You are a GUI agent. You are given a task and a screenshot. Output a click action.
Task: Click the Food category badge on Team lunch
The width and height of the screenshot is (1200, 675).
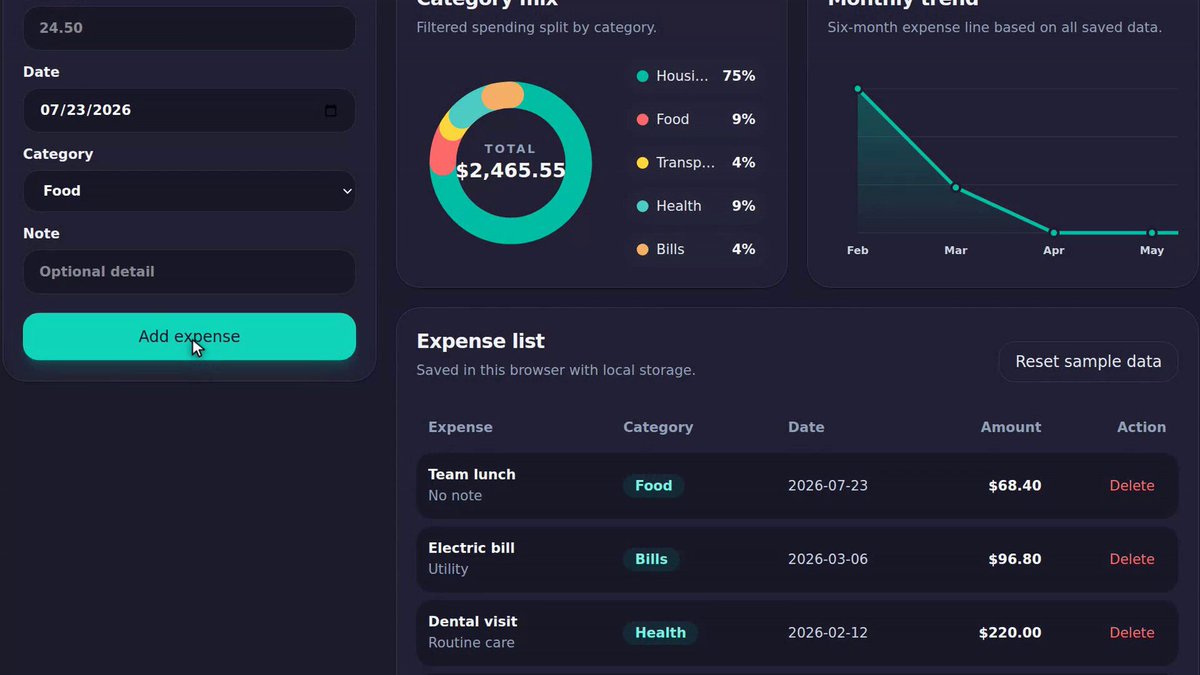pos(654,486)
